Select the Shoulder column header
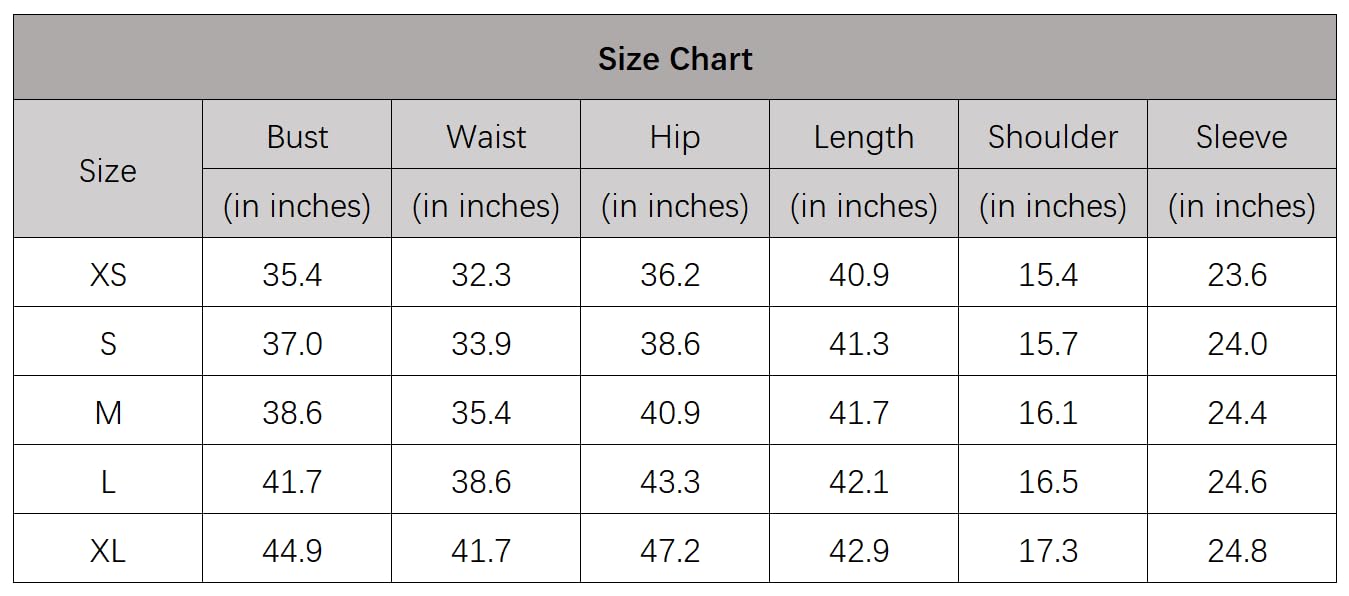Image resolution: width=1349 pixels, height=596 pixels. [x=1053, y=137]
